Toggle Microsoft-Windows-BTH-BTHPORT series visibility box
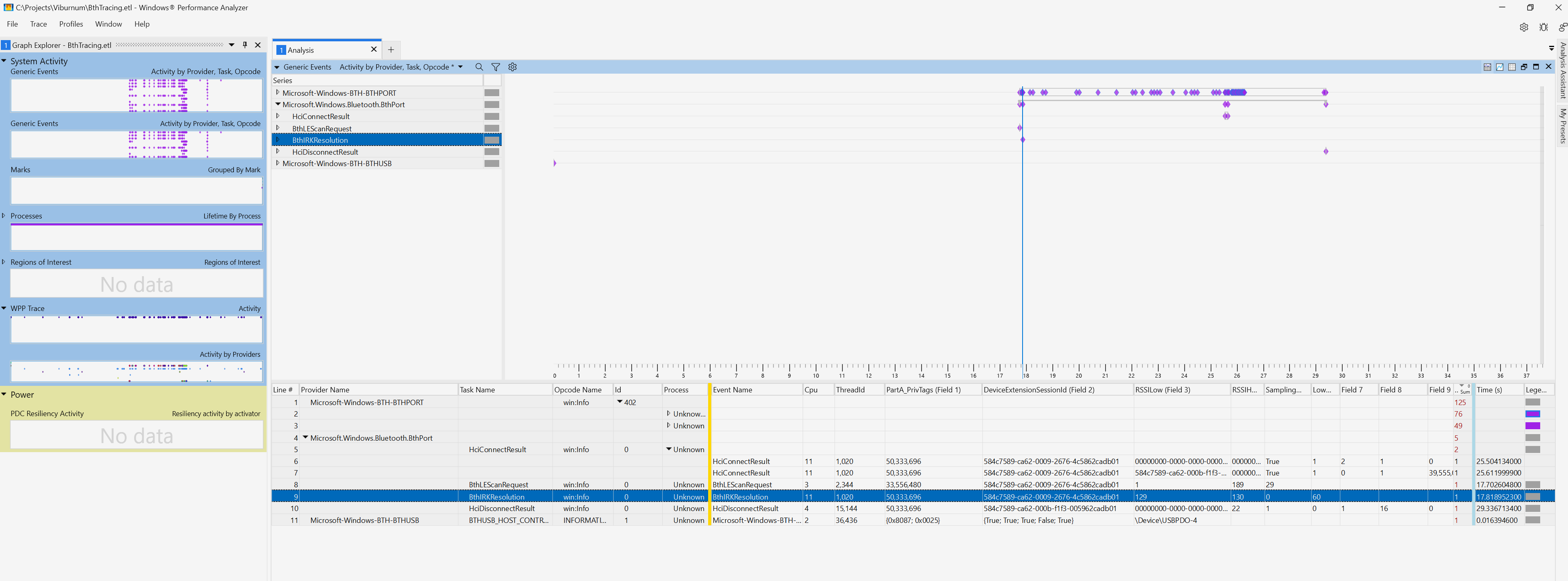The height and width of the screenshot is (581, 1568). [x=491, y=93]
